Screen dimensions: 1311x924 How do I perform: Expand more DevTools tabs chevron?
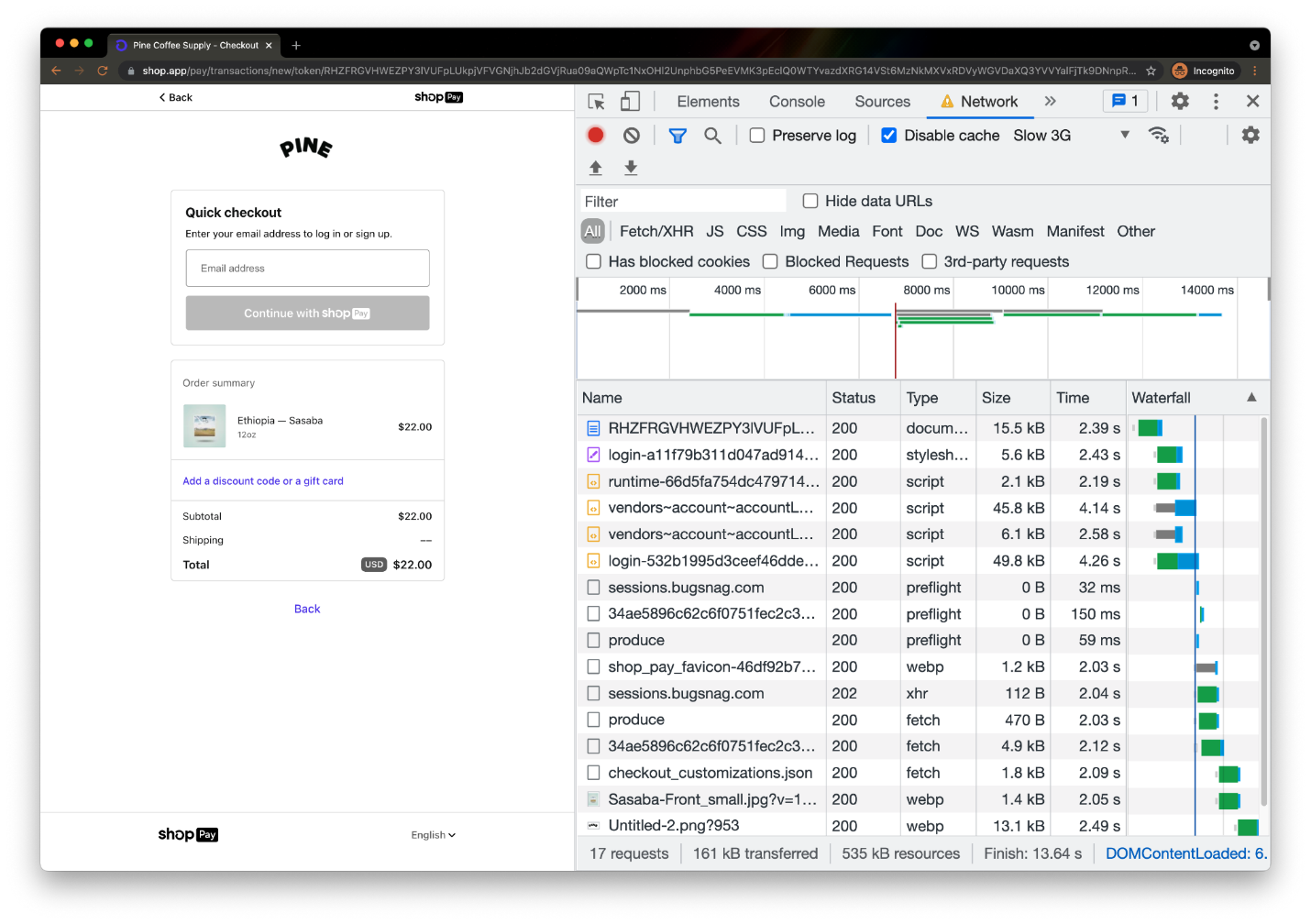pyautogui.click(x=1051, y=102)
